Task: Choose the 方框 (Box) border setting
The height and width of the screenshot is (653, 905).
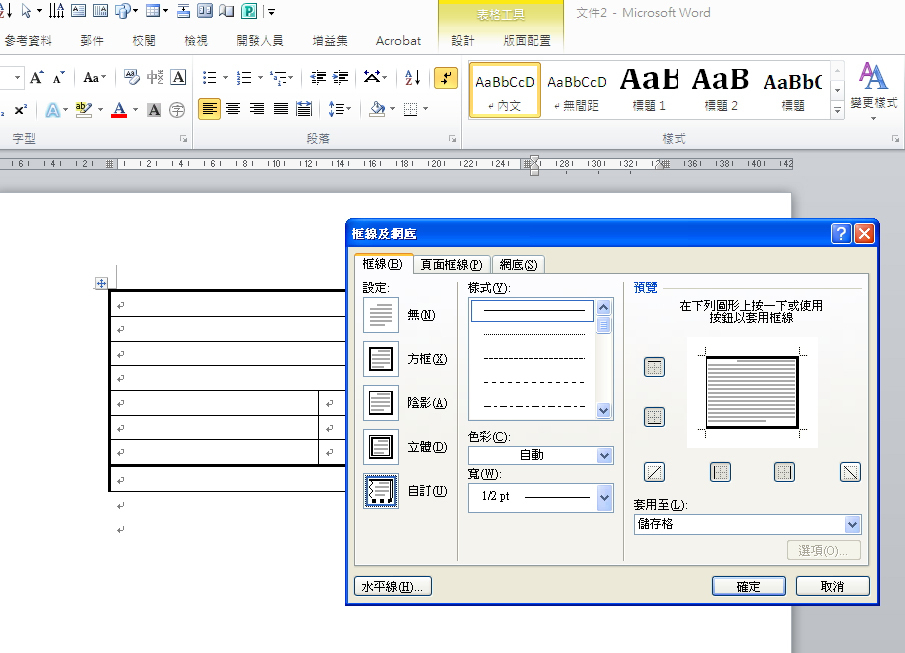Action: [x=381, y=359]
